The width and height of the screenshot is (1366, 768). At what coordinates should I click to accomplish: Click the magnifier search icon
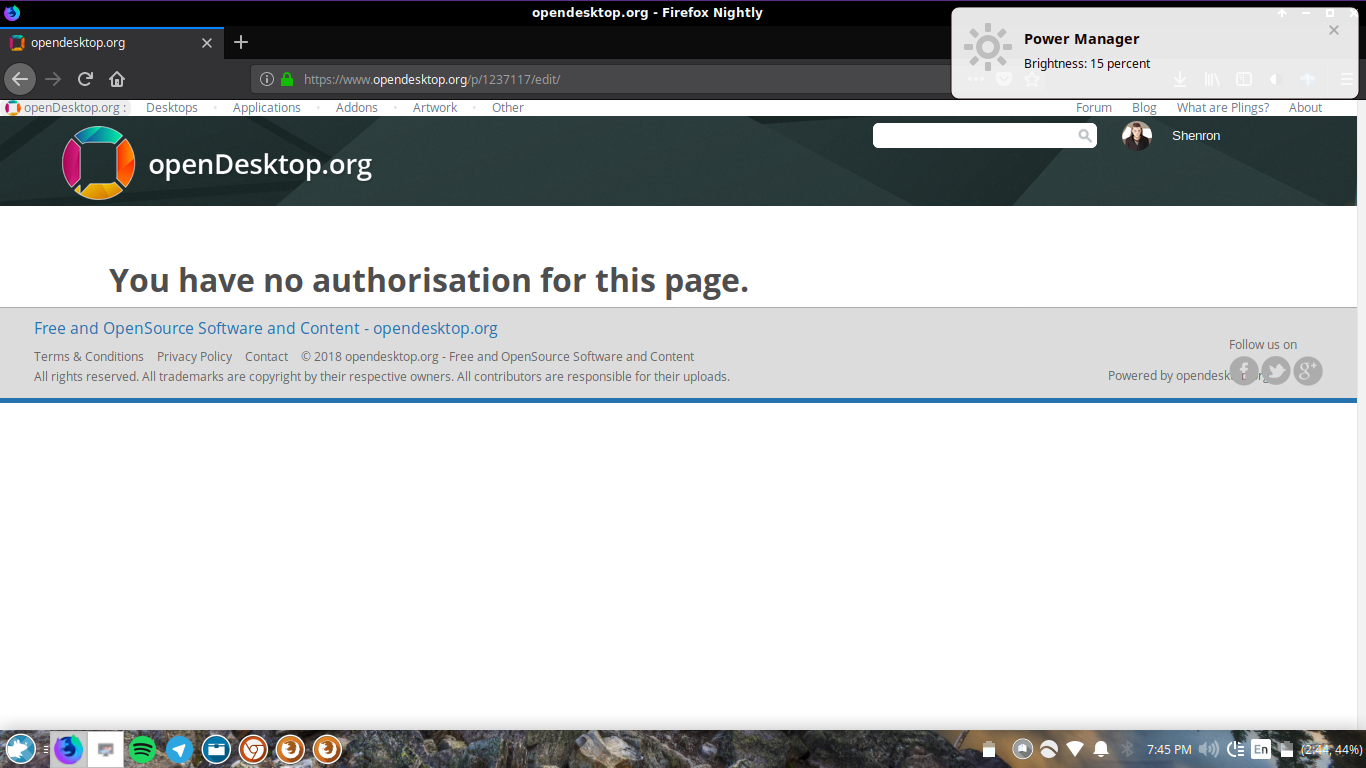[x=1085, y=136]
